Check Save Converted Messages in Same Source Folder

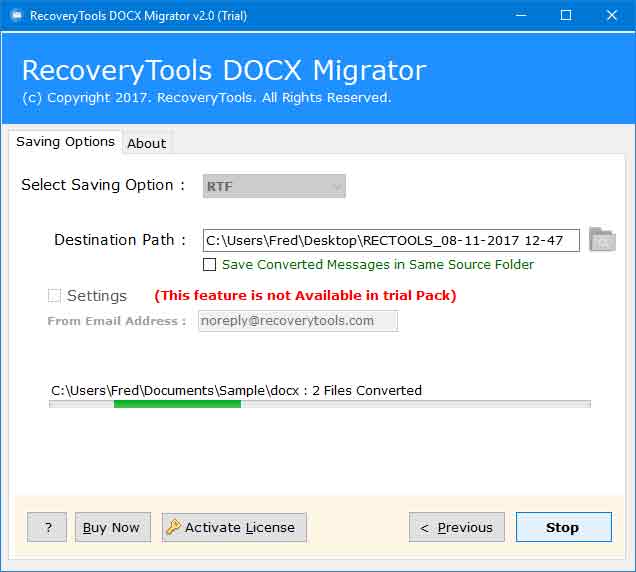209,264
